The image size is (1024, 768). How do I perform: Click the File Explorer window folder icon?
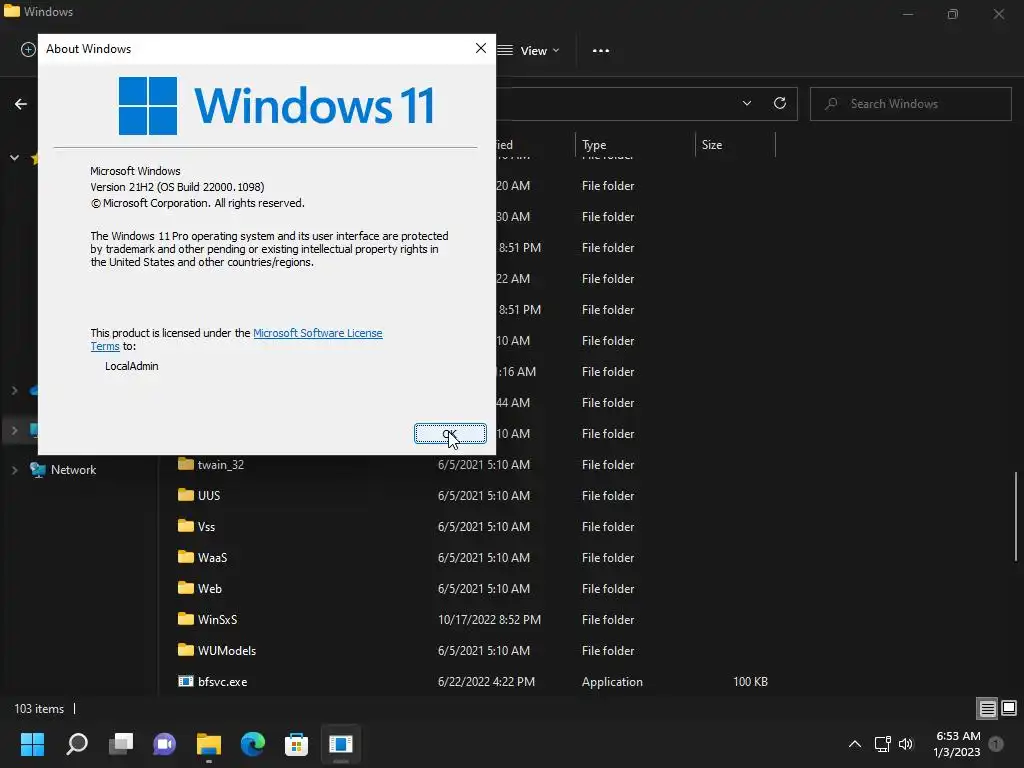pos(12,11)
